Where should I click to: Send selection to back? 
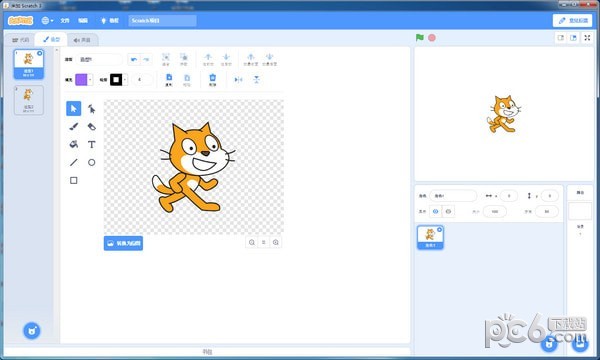click(x=269, y=59)
